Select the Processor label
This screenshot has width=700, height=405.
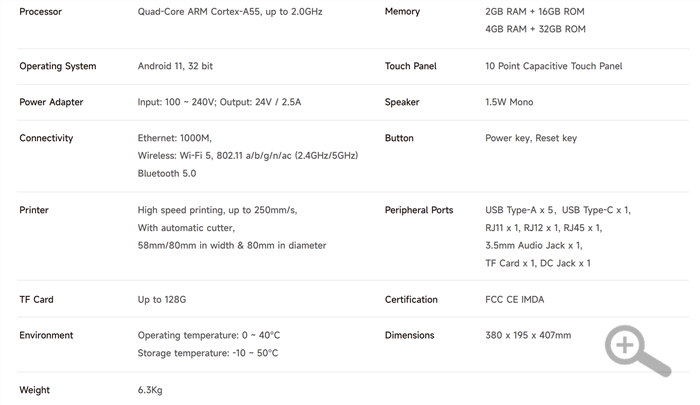tap(41, 12)
